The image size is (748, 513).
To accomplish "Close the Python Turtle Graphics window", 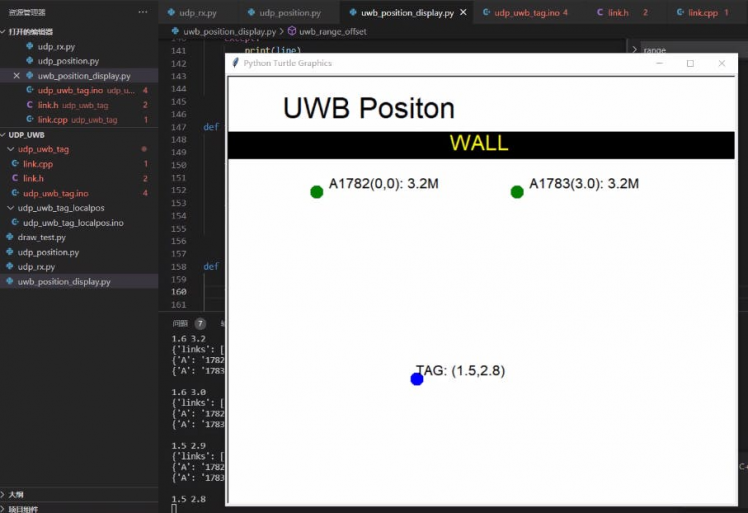I will (722, 63).
